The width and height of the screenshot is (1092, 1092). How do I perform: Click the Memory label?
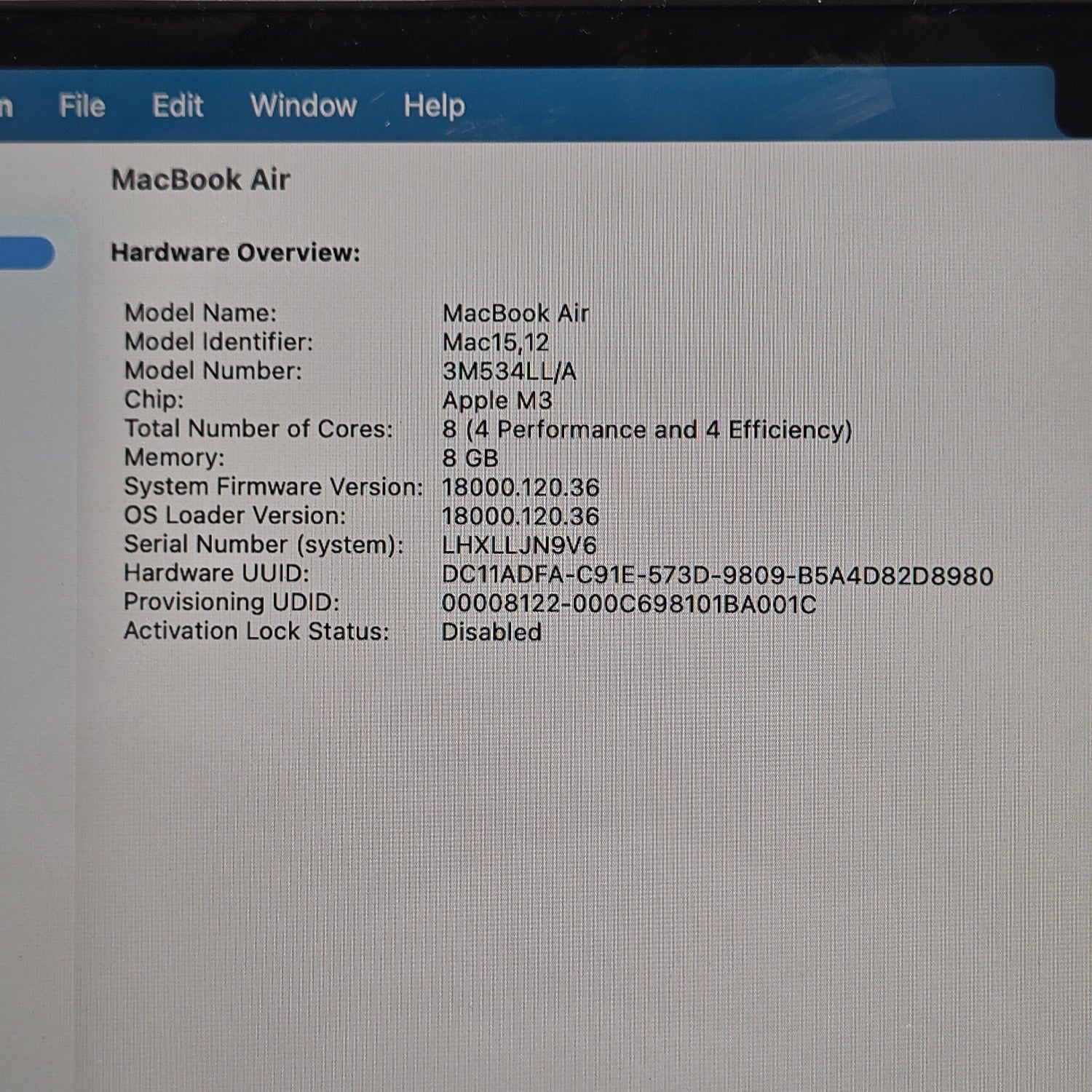(175, 458)
